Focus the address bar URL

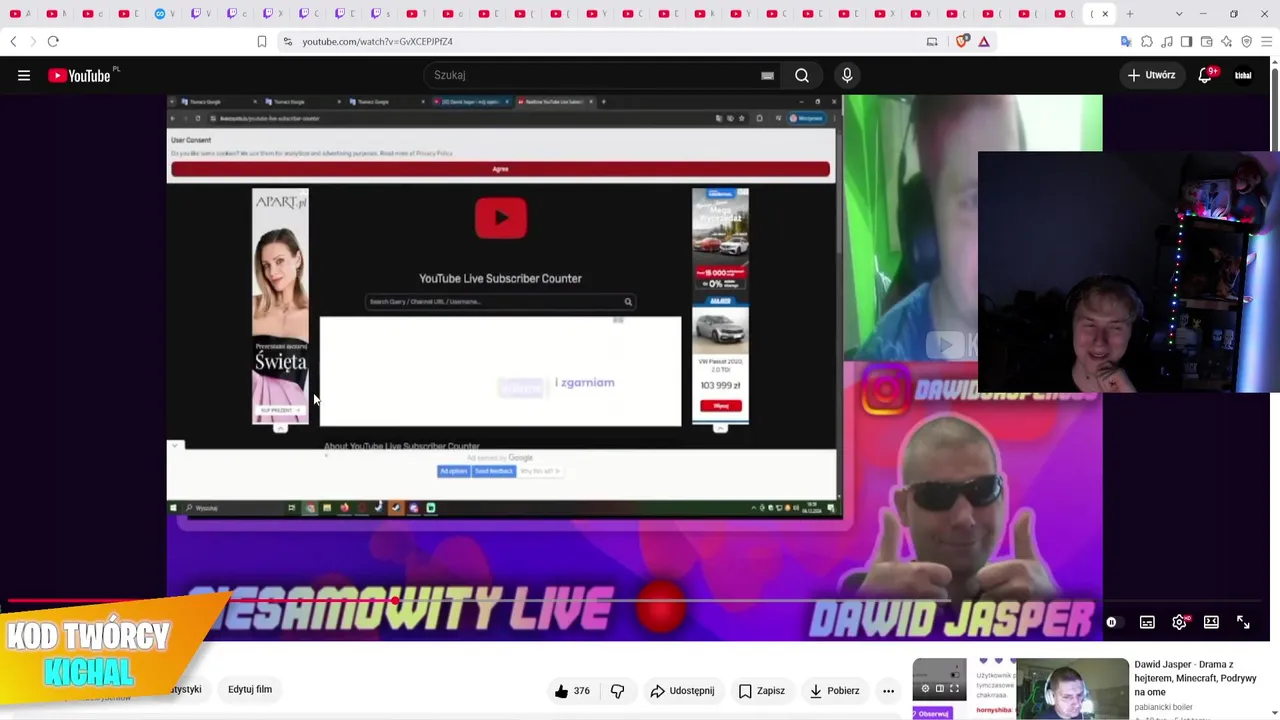click(378, 41)
